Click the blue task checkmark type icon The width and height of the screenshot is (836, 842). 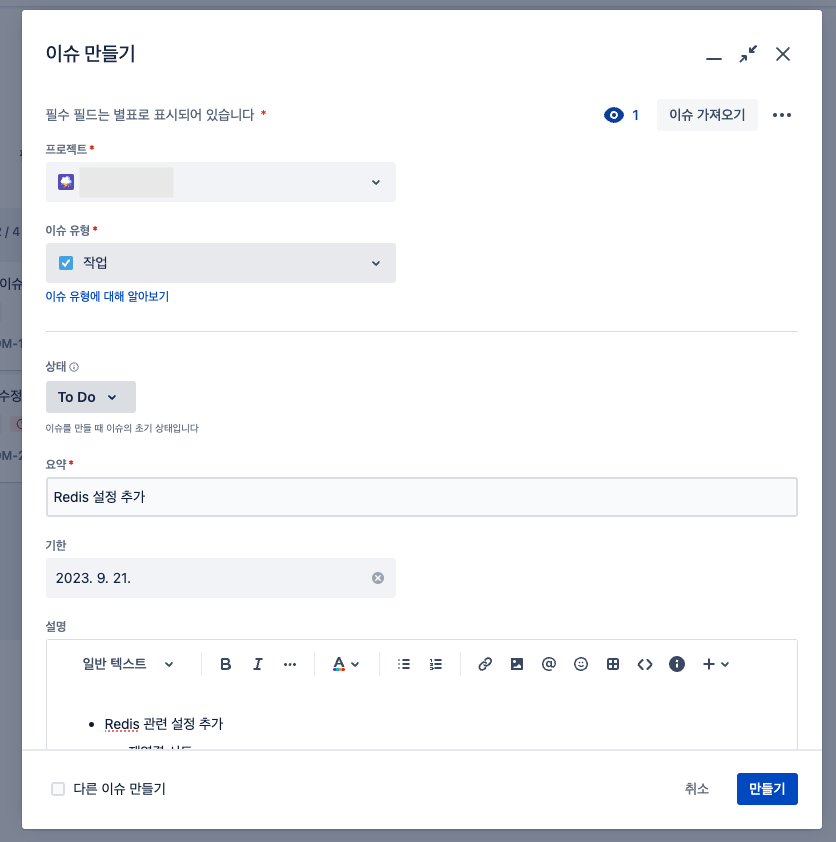click(x=66, y=263)
